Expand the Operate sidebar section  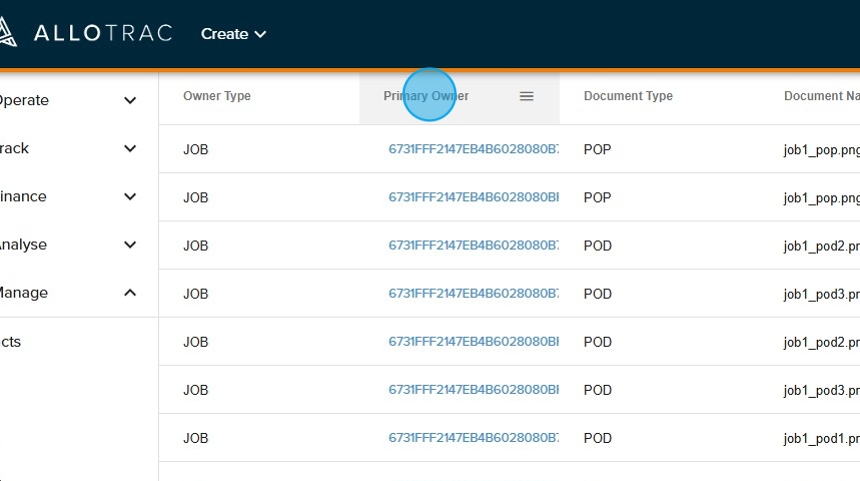[x=129, y=100]
